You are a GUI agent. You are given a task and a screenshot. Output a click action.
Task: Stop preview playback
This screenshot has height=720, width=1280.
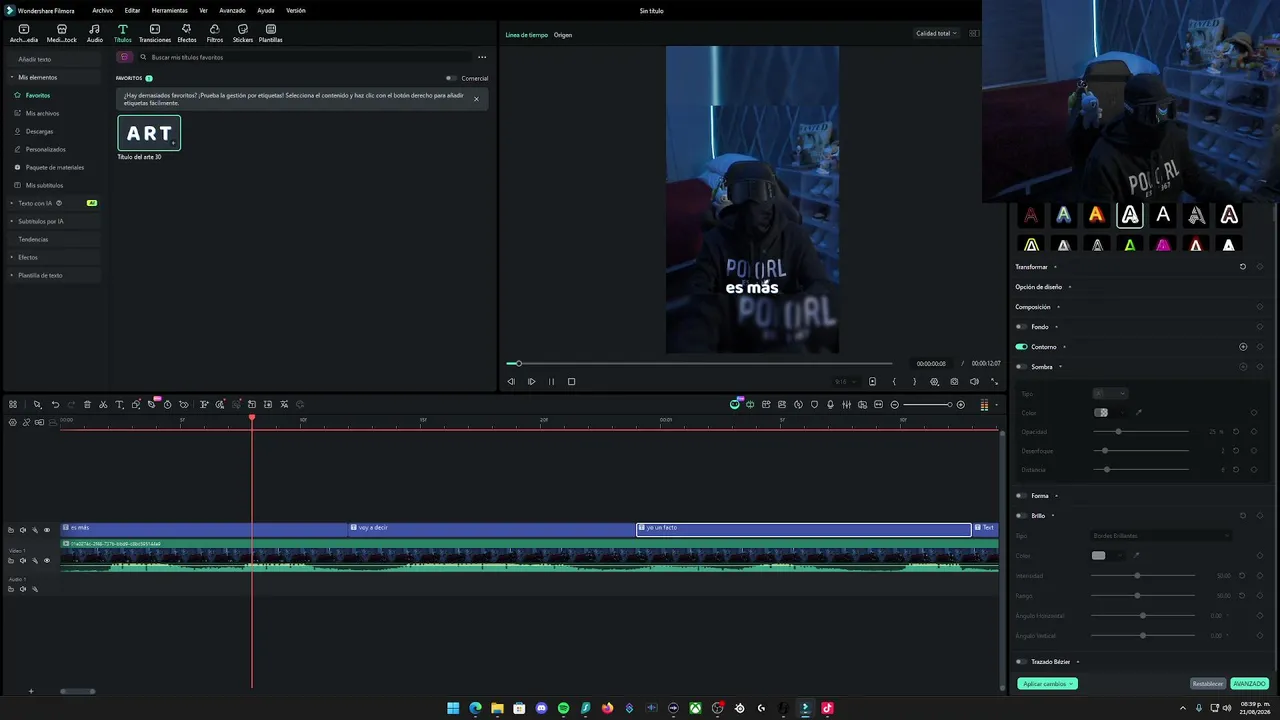click(x=571, y=381)
